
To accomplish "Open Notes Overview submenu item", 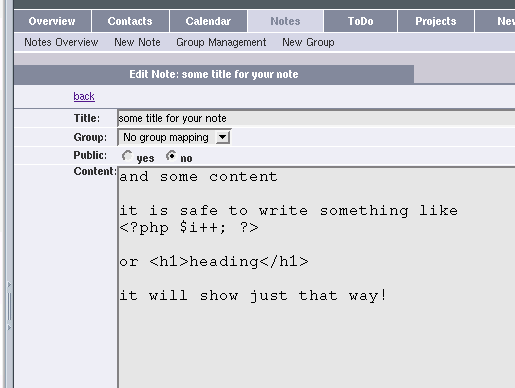I will tap(61, 42).
